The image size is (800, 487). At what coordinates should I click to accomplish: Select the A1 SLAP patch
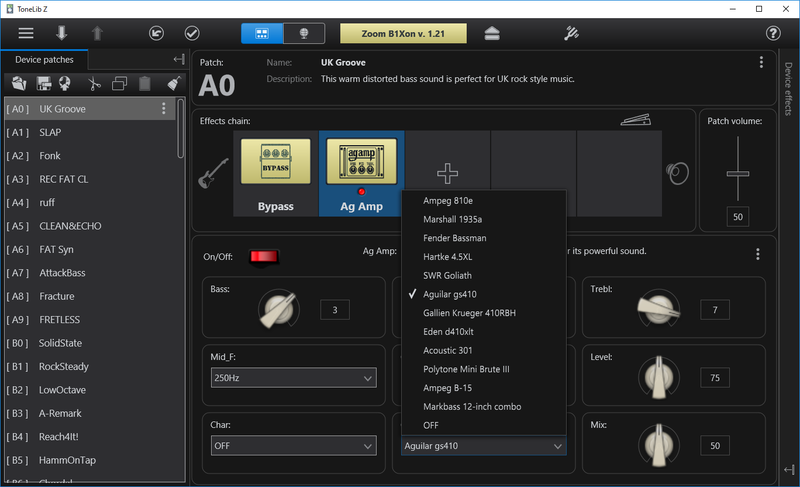90,133
